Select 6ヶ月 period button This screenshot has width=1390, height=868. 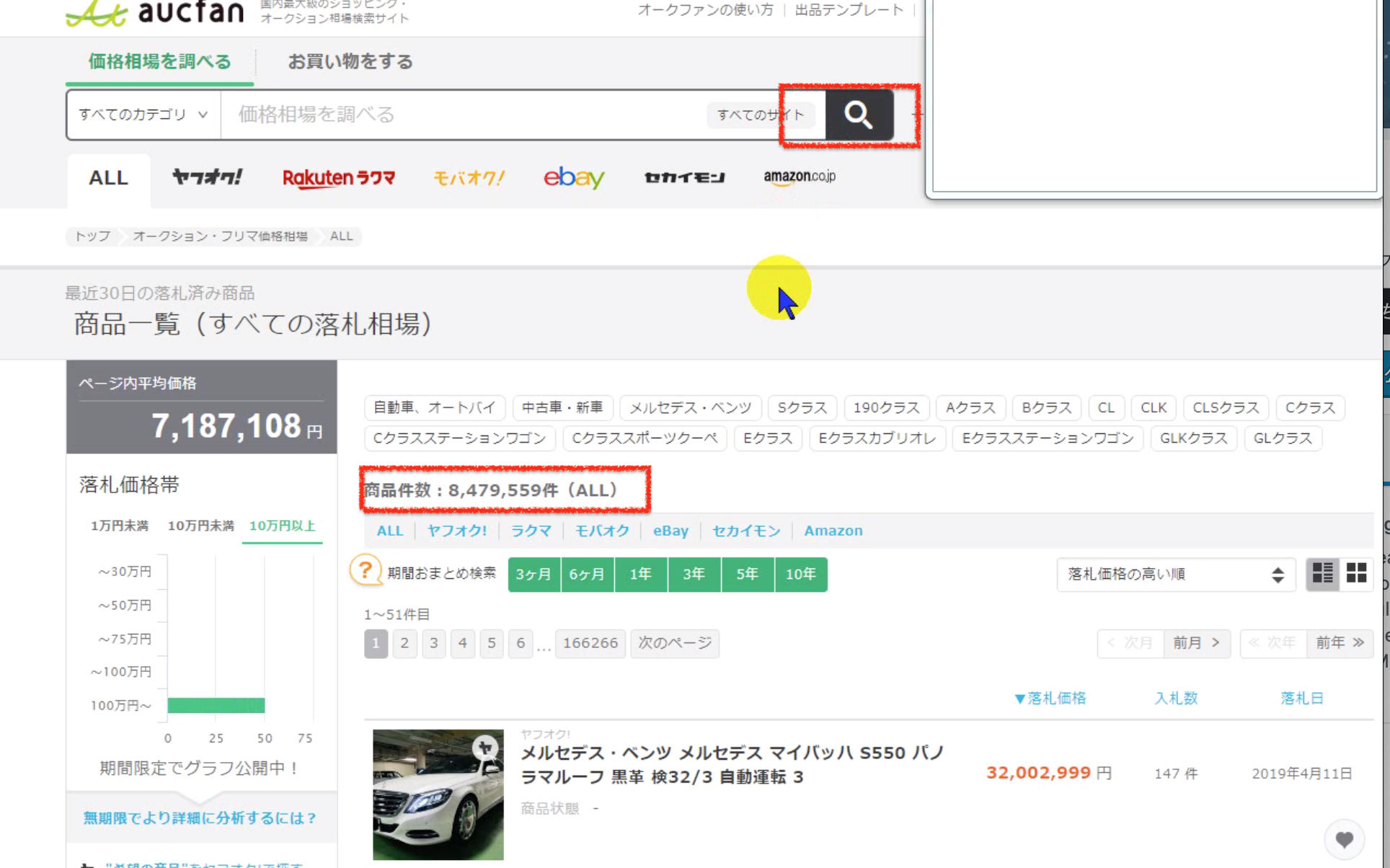click(588, 575)
